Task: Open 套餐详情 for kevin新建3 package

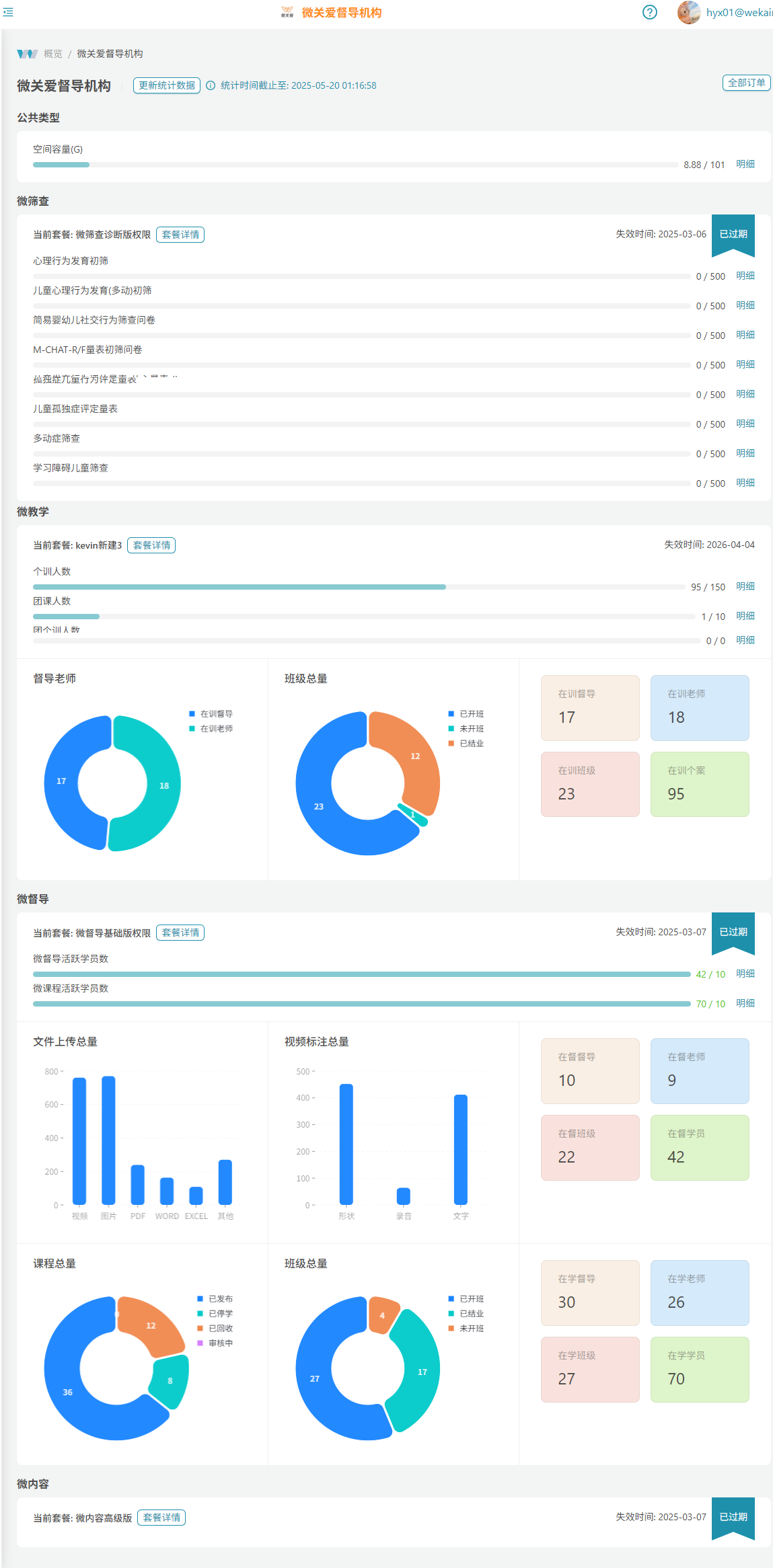Action: 151,545
